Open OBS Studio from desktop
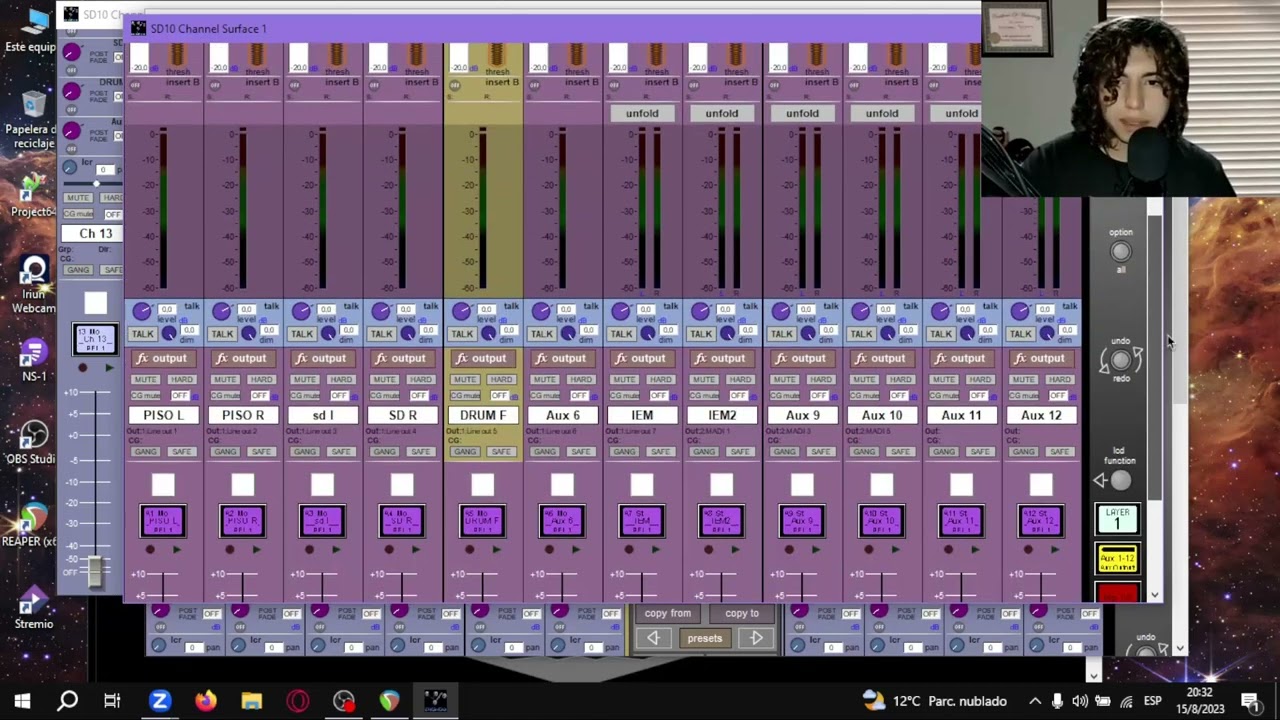Image resolution: width=1280 pixels, height=720 pixels. 32,443
